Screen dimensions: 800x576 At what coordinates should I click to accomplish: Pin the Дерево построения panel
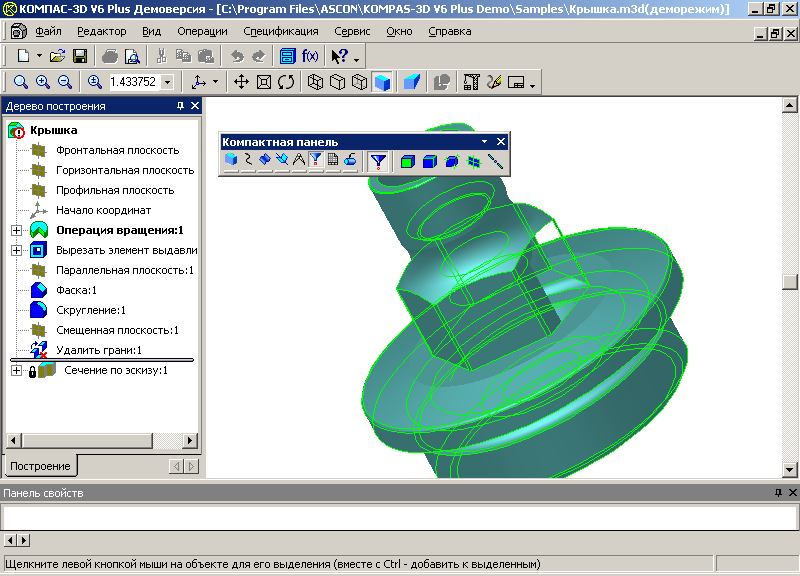pos(180,106)
